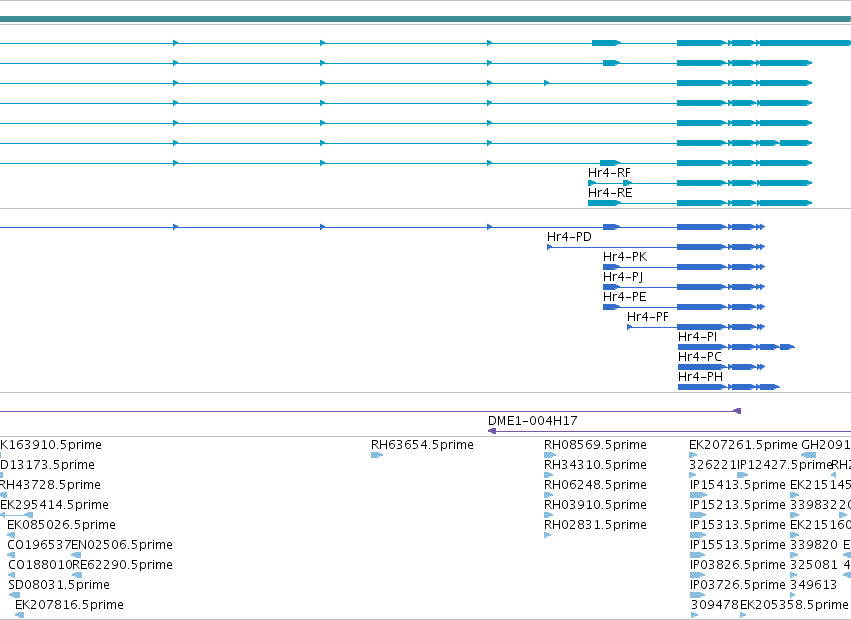The image size is (851, 620).
Task: Click the RH02831.5prime EST label
Action: point(595,525)
